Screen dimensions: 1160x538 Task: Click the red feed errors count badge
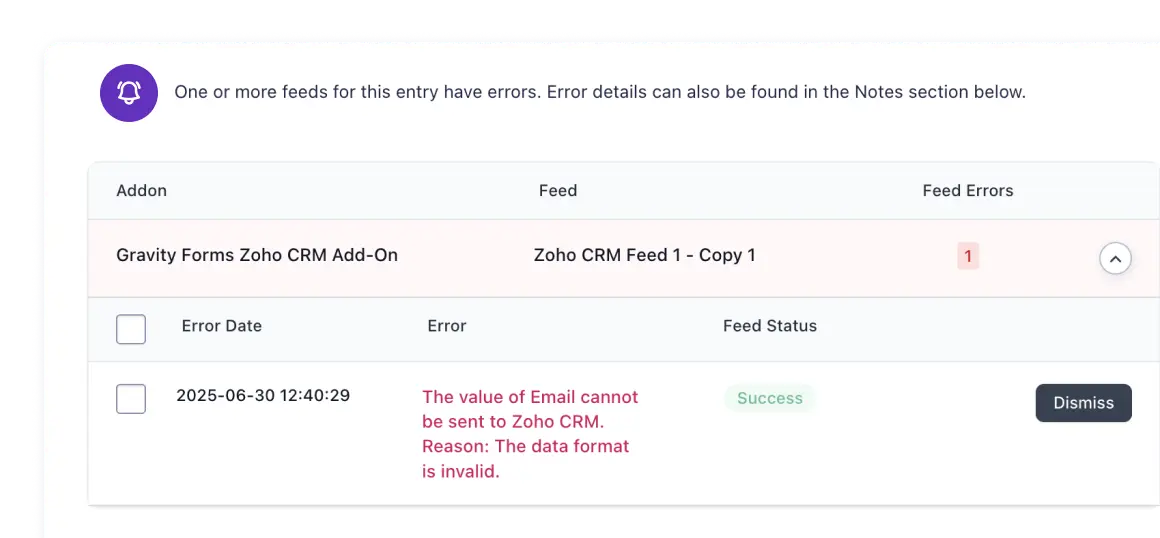pyautogui.click(x=968, y=257)
